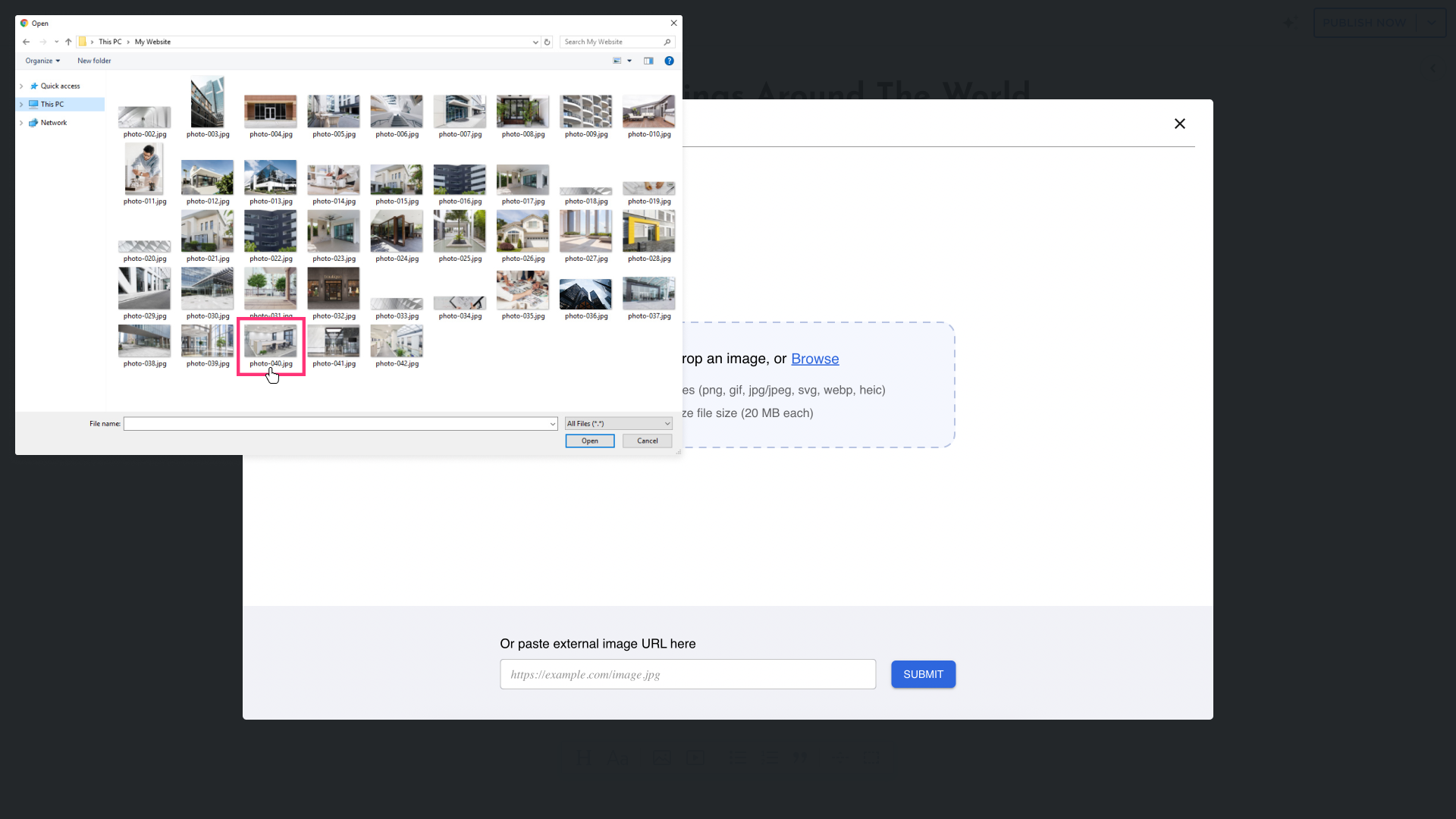Expand the Network tree node
Image resolution: width=1456 pixels, height=819 pixels.
pyautogui.click(x=21, y=123)
